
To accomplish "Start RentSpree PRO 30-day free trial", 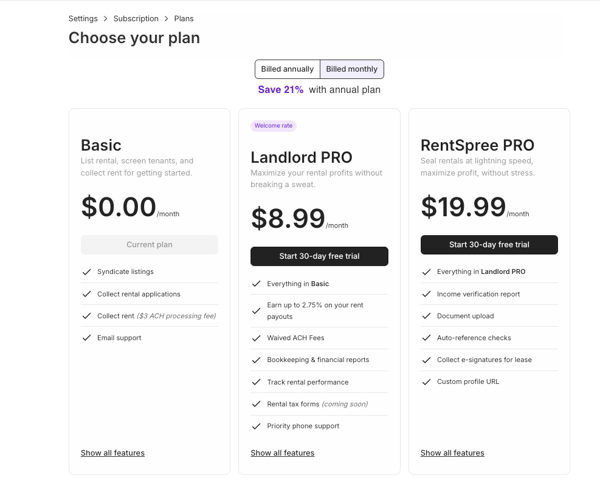I will click(489, 244).
